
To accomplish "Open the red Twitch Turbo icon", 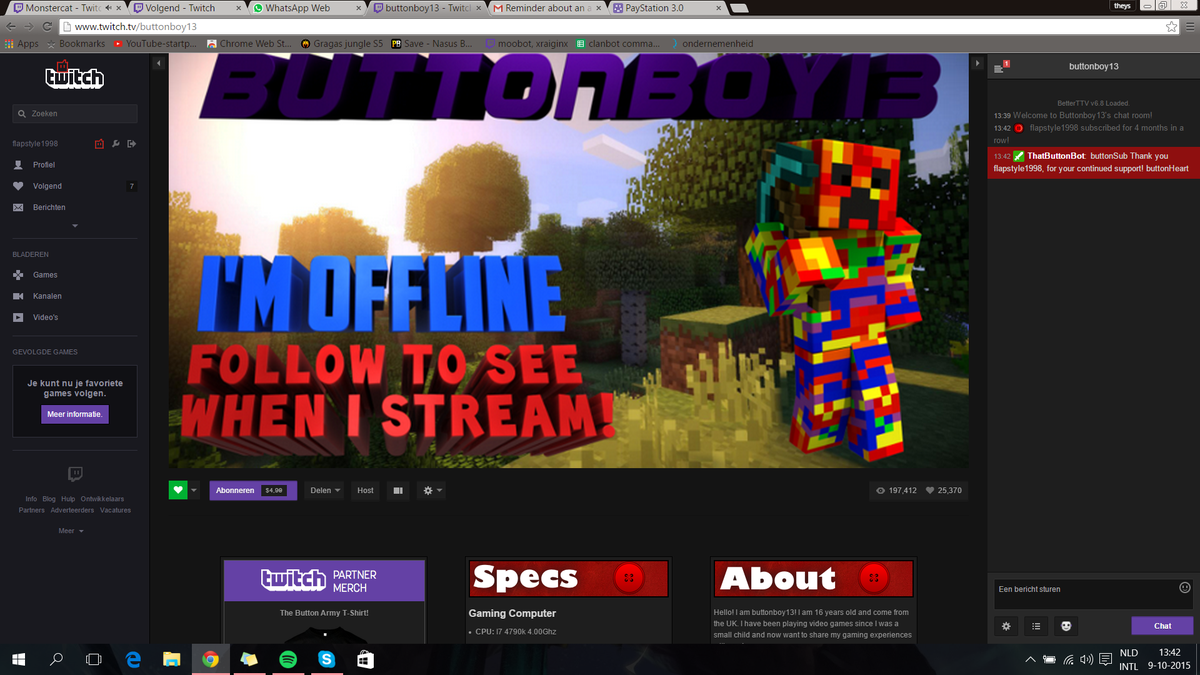I will coord(100,144).
